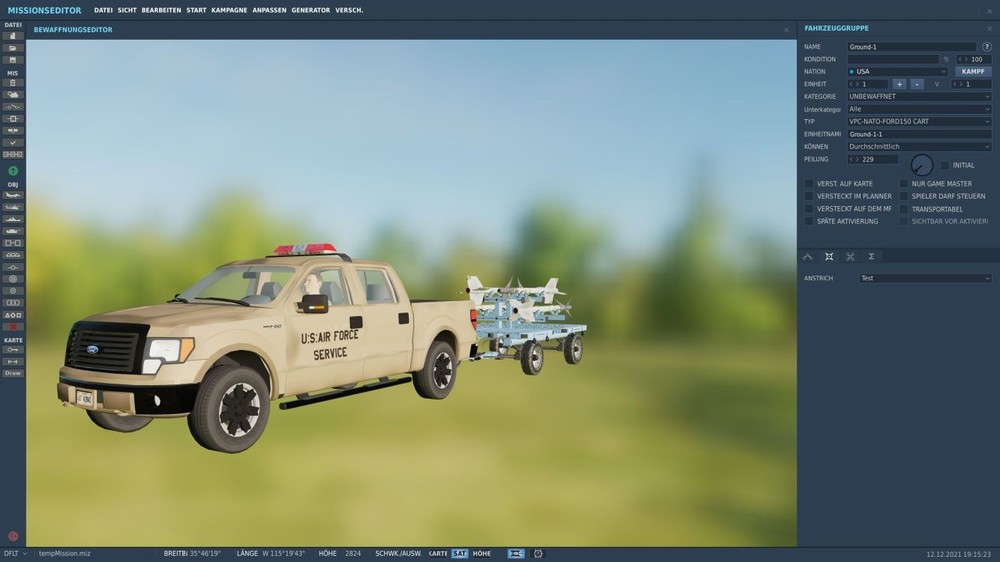Click the EINHEIT unit number stepper arrows
The image size is (1000, 562).
[854, 84]
